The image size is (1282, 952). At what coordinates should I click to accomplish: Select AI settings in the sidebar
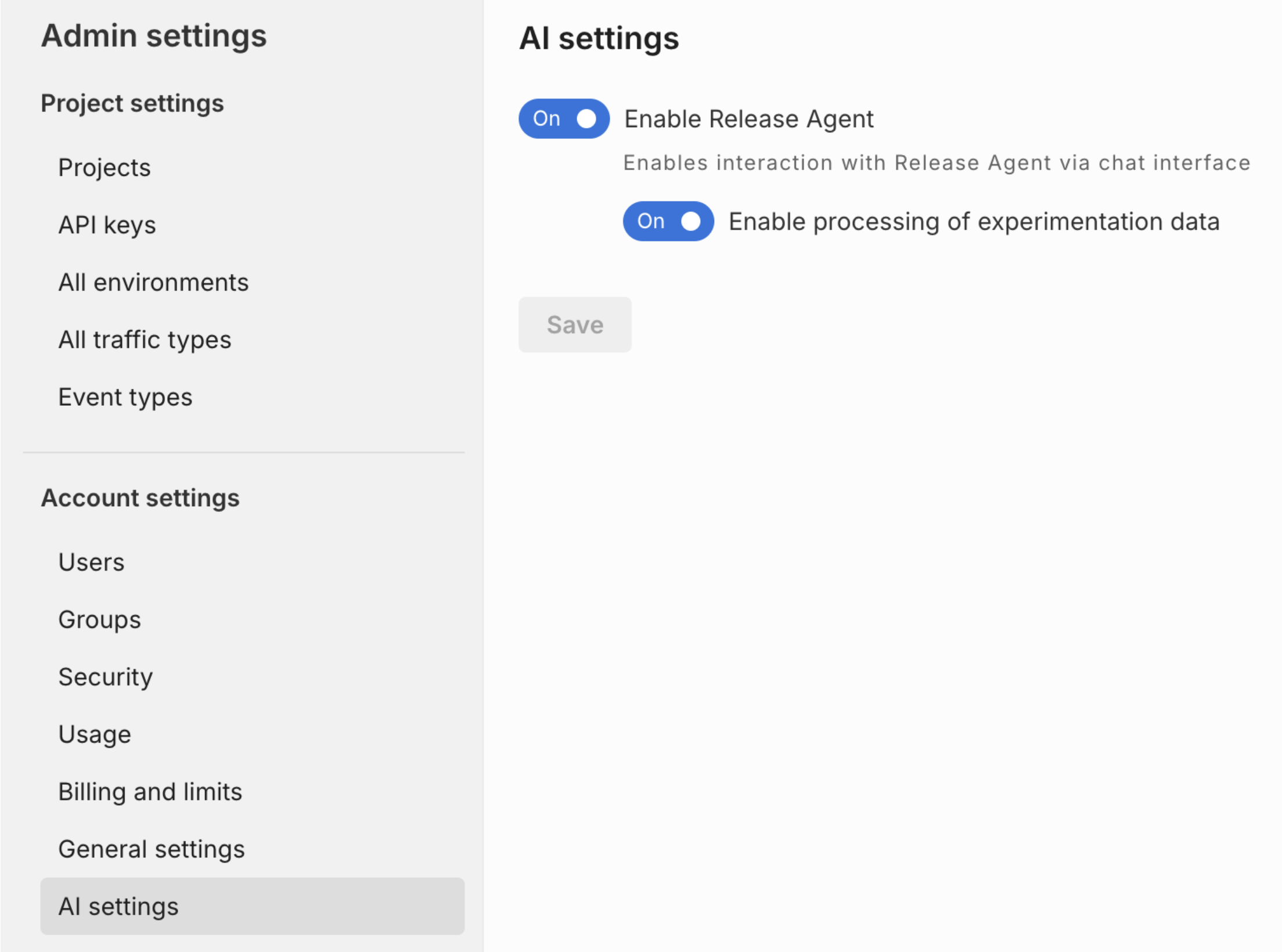(118, 906)
